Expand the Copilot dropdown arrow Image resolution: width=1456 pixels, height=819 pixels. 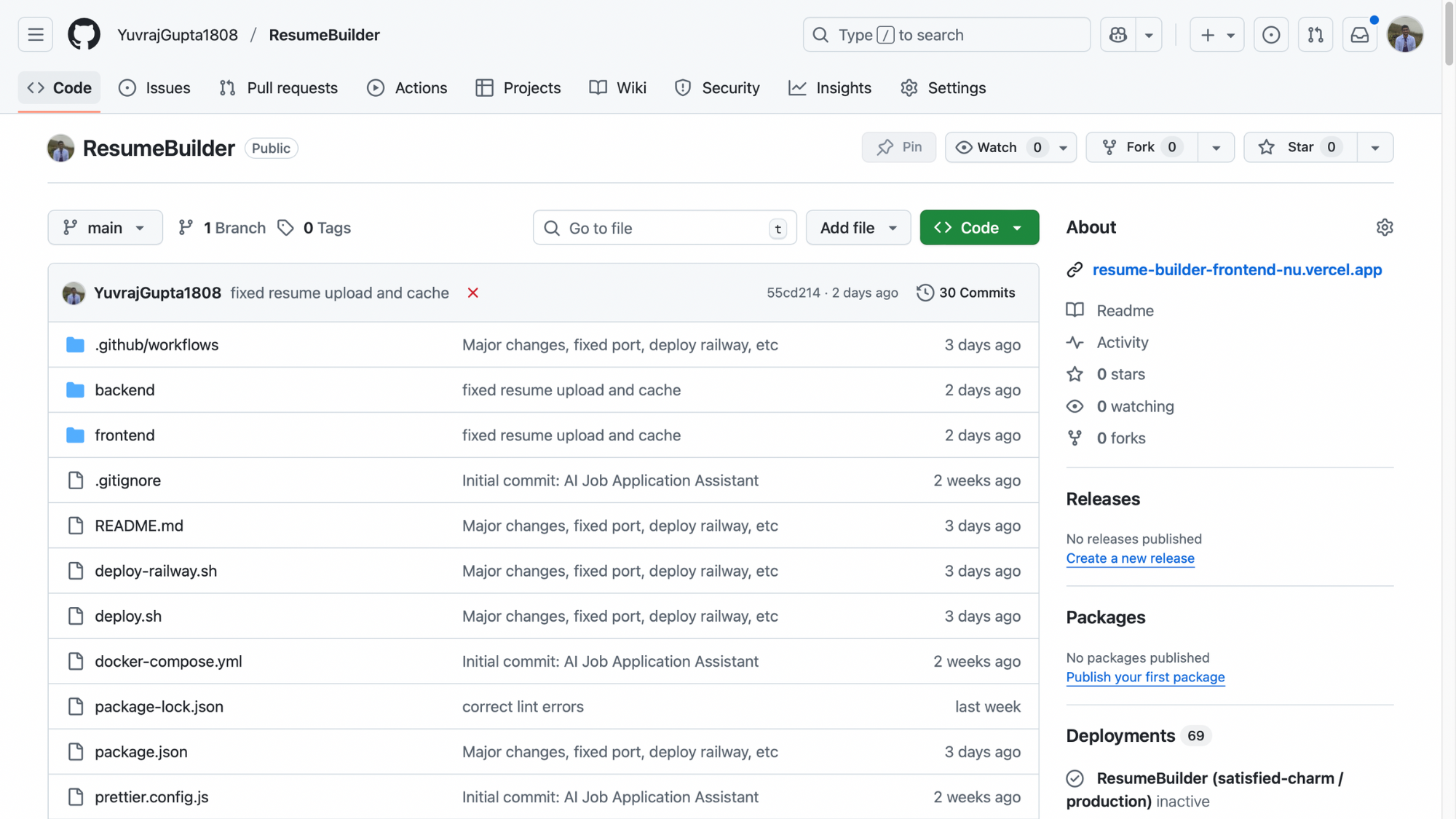pos(1149,35)
